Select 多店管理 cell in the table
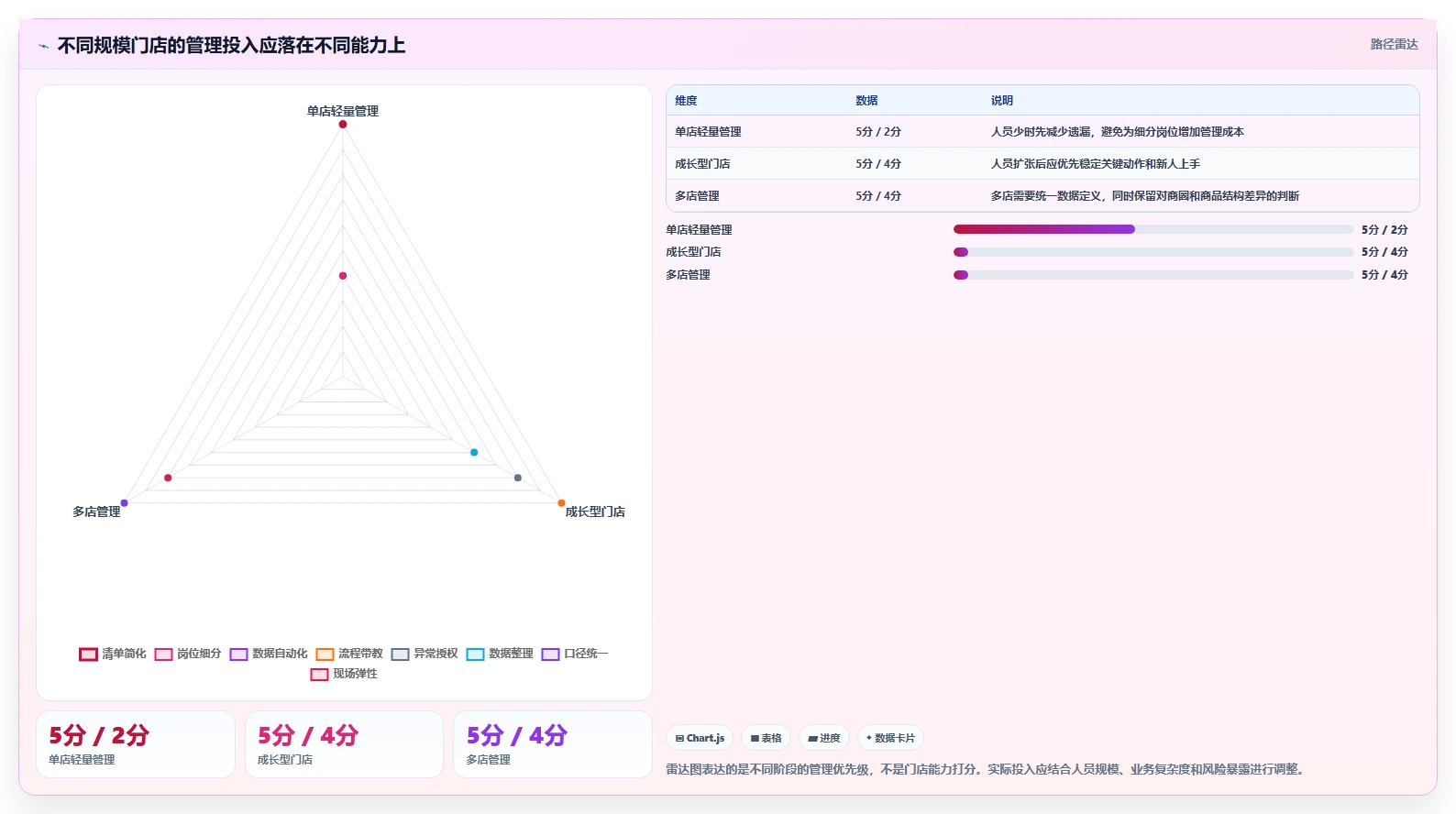This screenshot has height=814, width=1456. point(697,196)
